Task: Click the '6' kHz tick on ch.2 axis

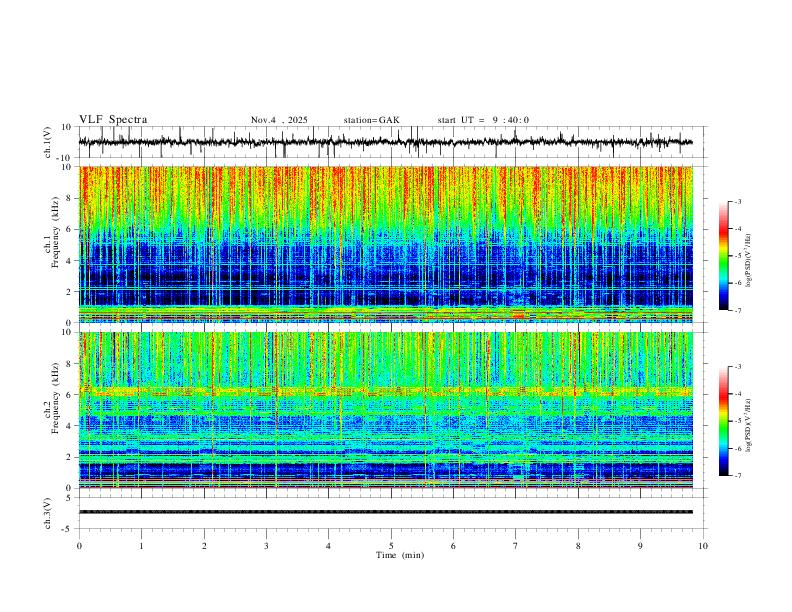Action: (x=69, y=395)
